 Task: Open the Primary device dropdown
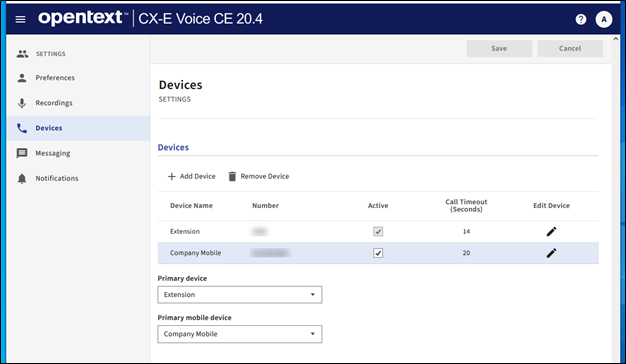240,295
